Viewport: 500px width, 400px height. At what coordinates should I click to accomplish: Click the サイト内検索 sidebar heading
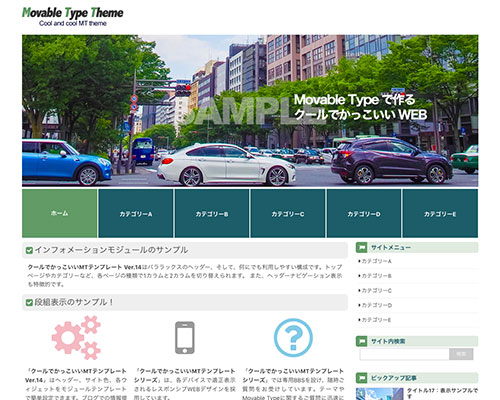388,341
